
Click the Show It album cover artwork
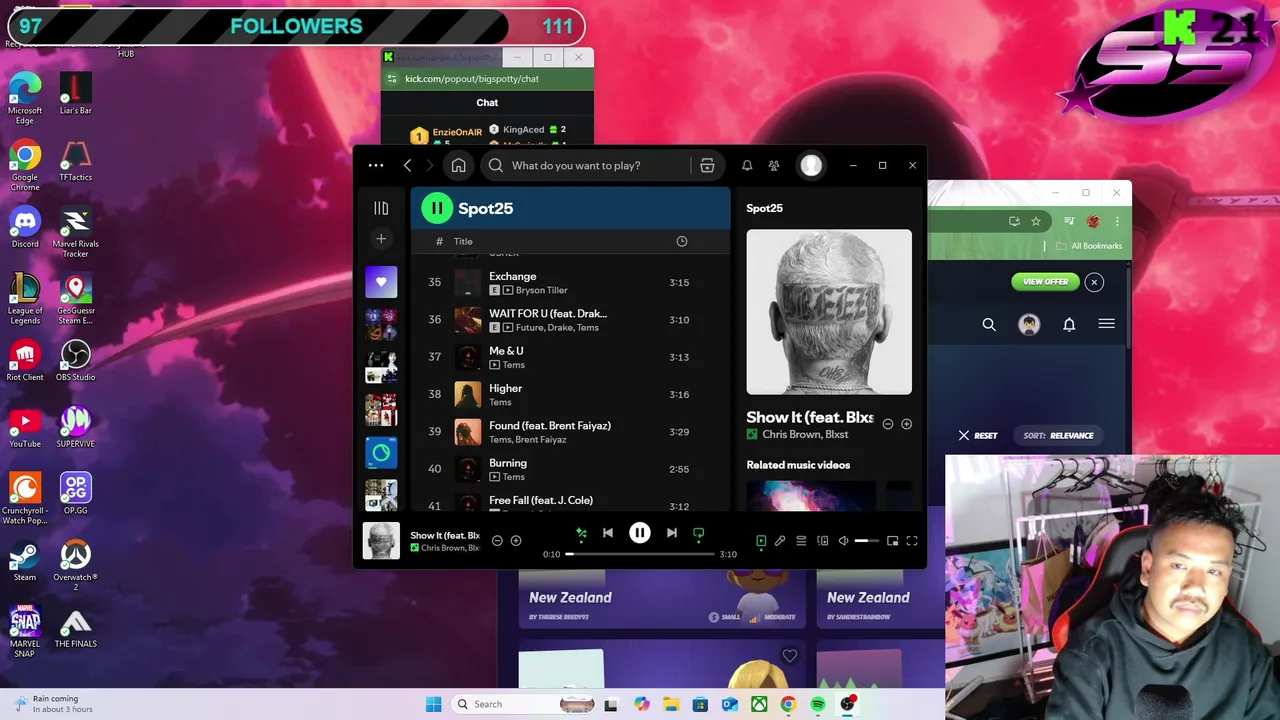coord(829,312)
